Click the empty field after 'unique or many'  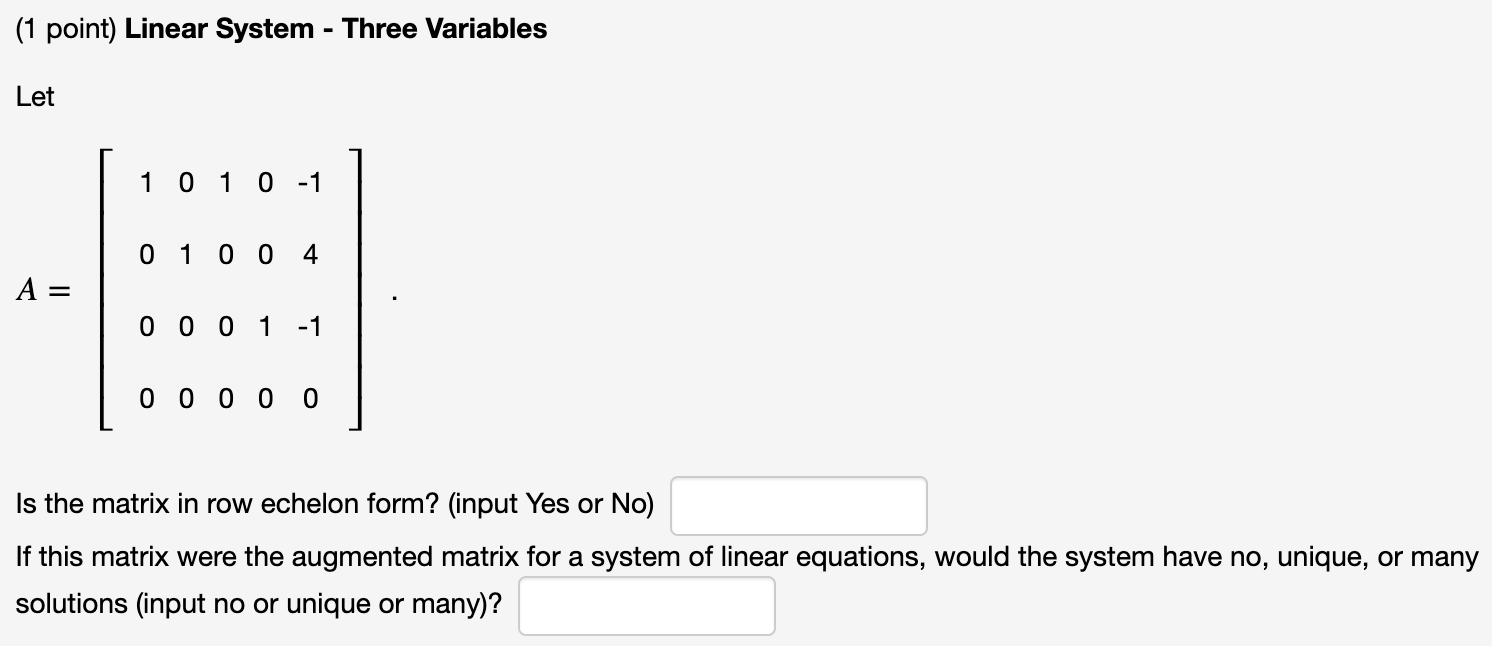646,604
